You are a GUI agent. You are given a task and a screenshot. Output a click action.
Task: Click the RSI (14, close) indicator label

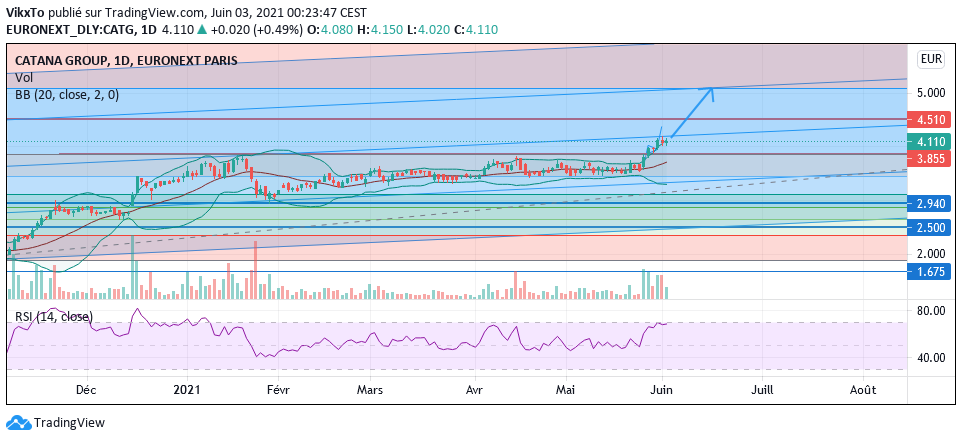(x=54, y=317)
